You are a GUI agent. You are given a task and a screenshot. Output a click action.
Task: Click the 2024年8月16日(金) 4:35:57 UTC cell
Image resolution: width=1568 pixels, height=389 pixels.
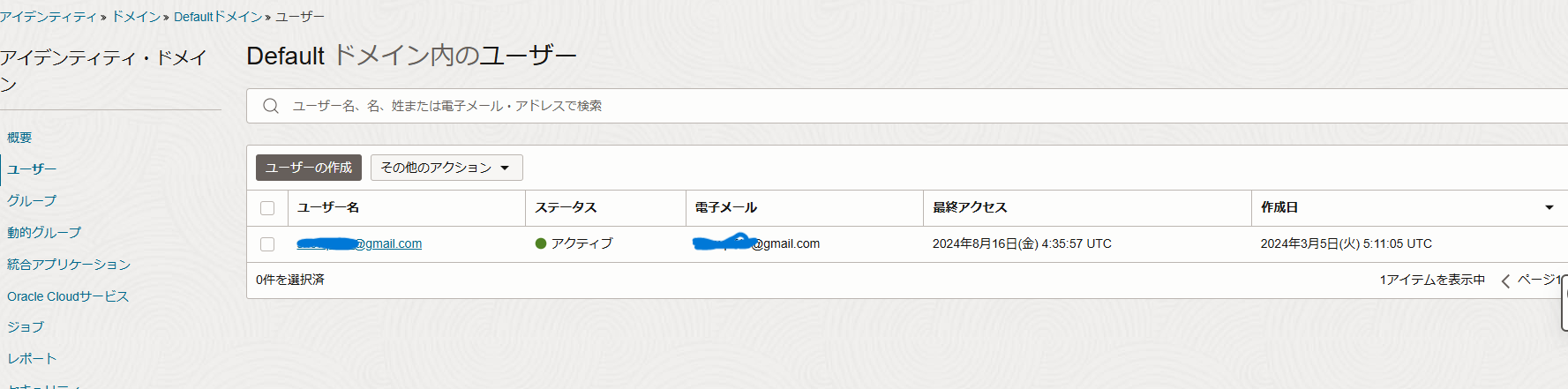point(1022,243)
